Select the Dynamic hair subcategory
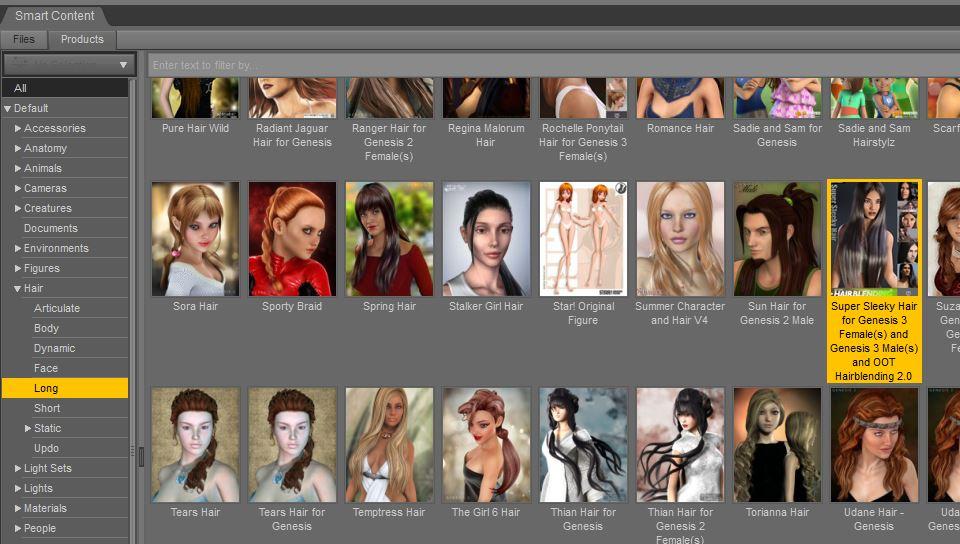Image resolution: width=960 pixels, height=544 pixels. click(54, 348)
